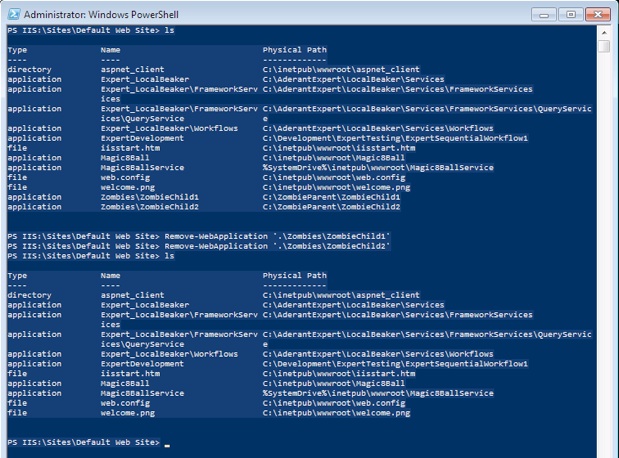619x458 pixels.
Task: Minimize the PowerShell window
Action: click(x=545, y=14)
